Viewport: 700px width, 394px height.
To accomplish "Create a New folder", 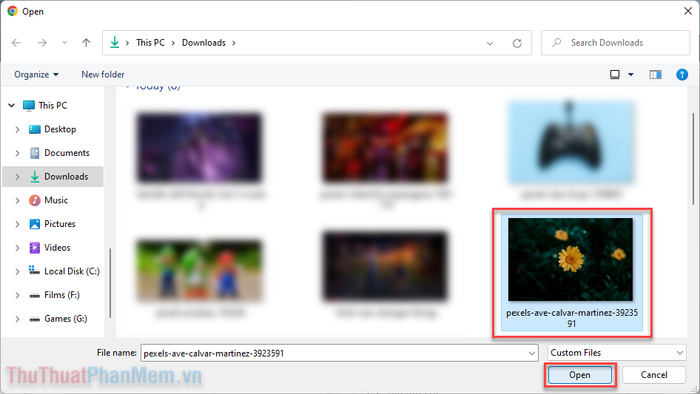I will click(x=103, y=75).
